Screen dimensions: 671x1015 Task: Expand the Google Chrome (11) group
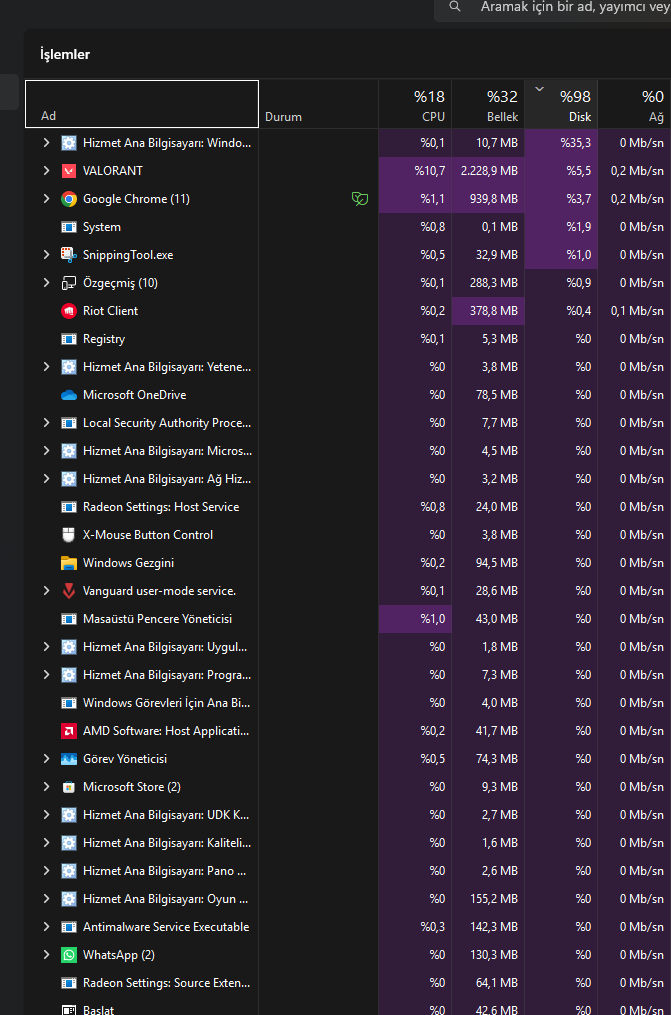click(46, 198)
